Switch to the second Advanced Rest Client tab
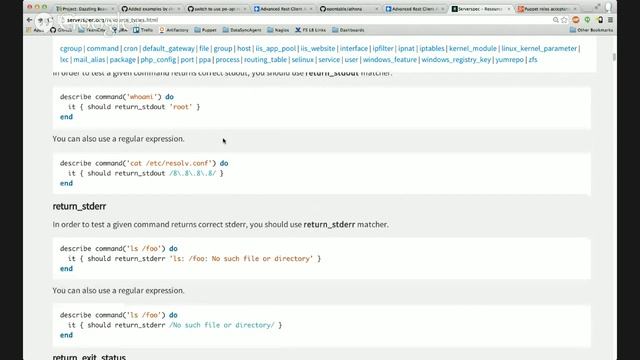The width and height of the screenshot is (640, 360). [x=416, y=9]
